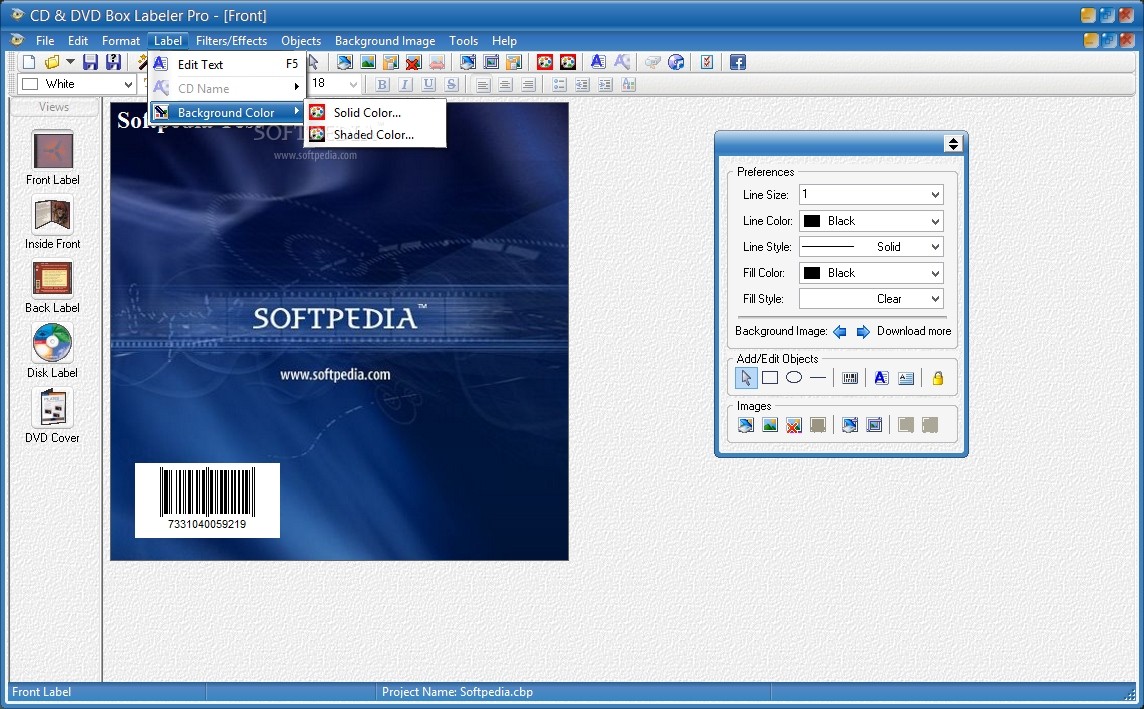Center align the text

[505, 85]
